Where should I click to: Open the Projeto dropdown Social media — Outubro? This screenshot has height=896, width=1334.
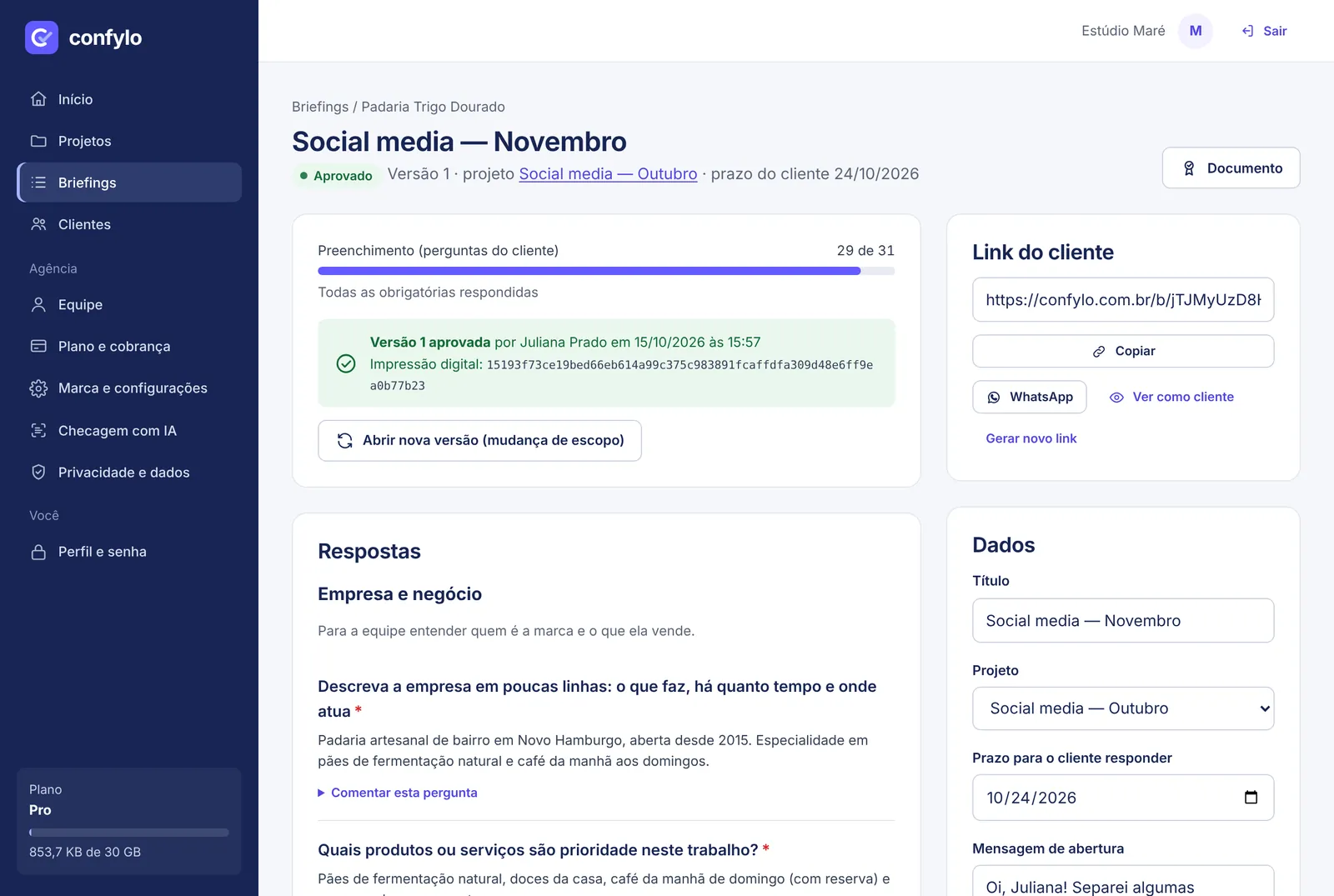point(1123,708)
